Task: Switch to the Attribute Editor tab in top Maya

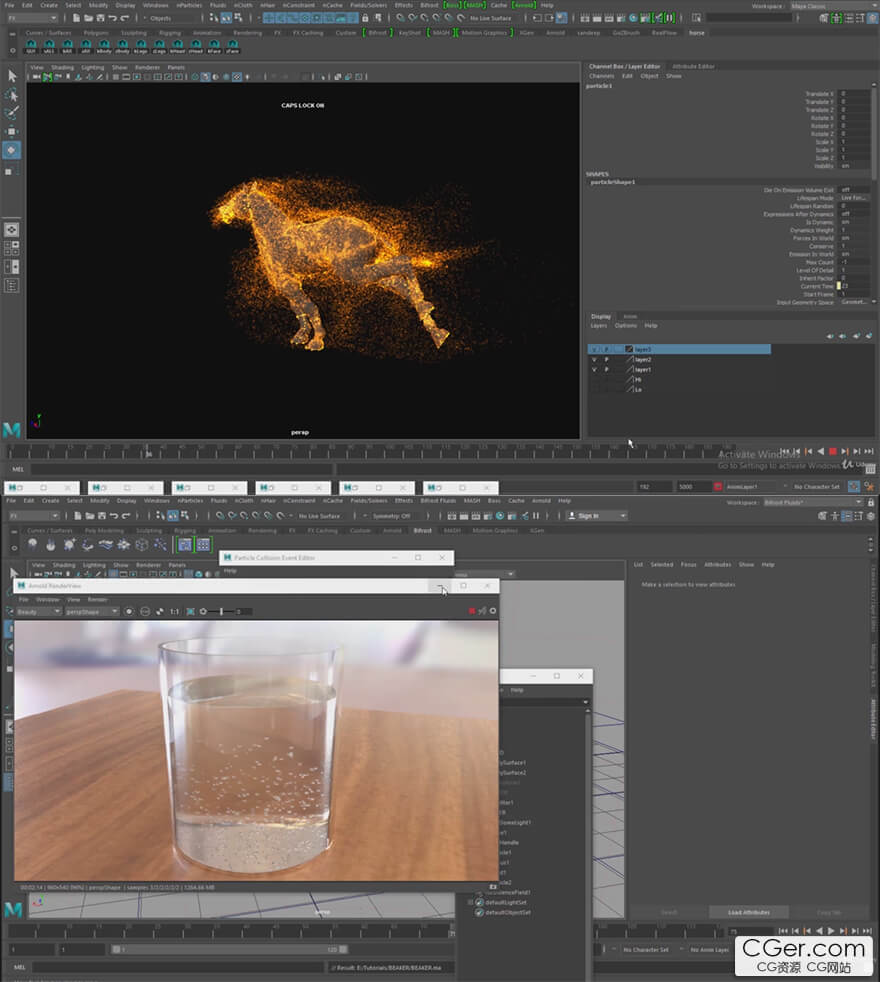Action: pos(693,66)
